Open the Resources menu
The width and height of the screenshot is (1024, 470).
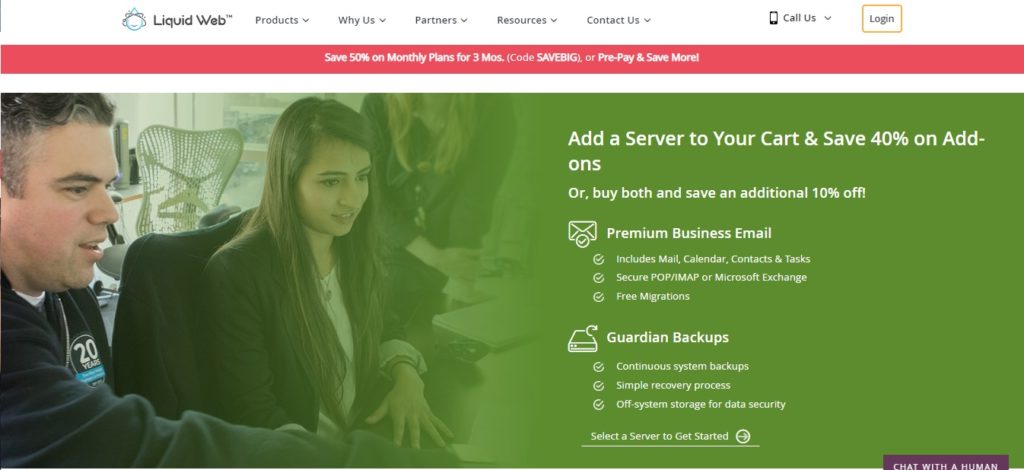527,20
